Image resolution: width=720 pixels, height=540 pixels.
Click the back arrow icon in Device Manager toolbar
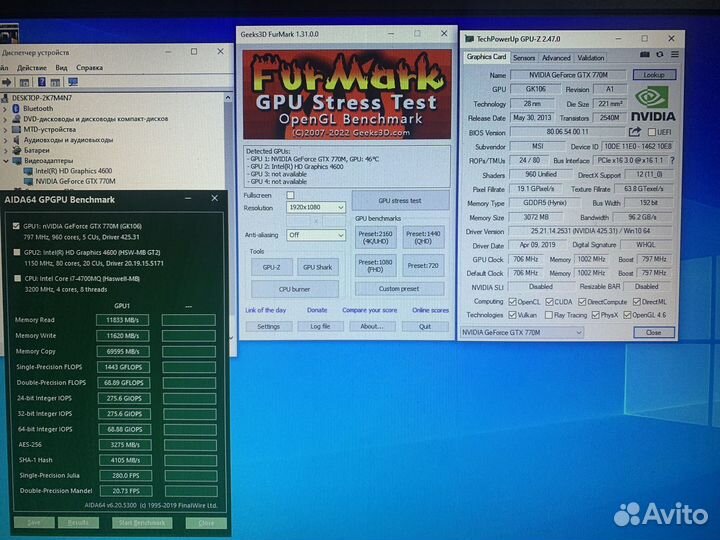coord(7,82)
